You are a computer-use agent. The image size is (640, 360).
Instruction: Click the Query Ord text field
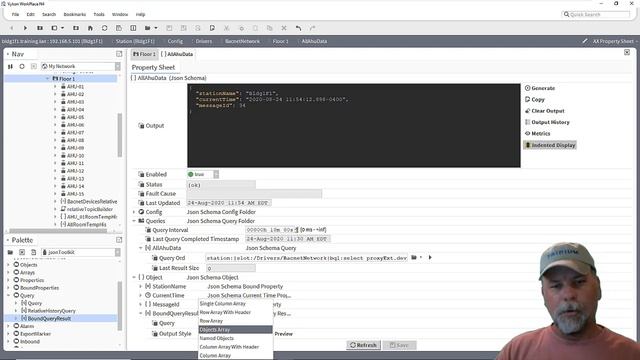coord(307,258)
